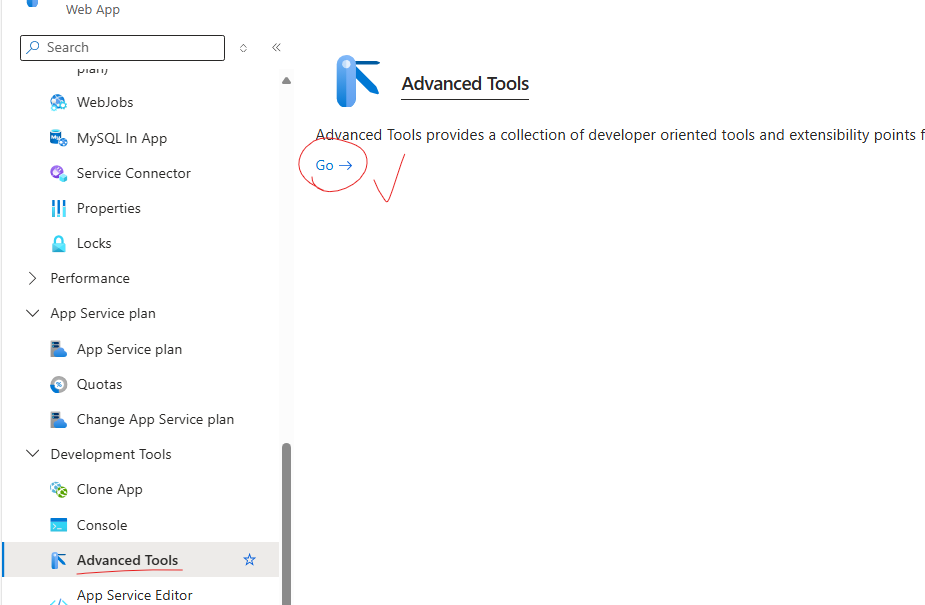The height and width of the screenshot is (605, 925).
Task: Click the sidebar scrollbar thumb
Action: tap(287, 524)
